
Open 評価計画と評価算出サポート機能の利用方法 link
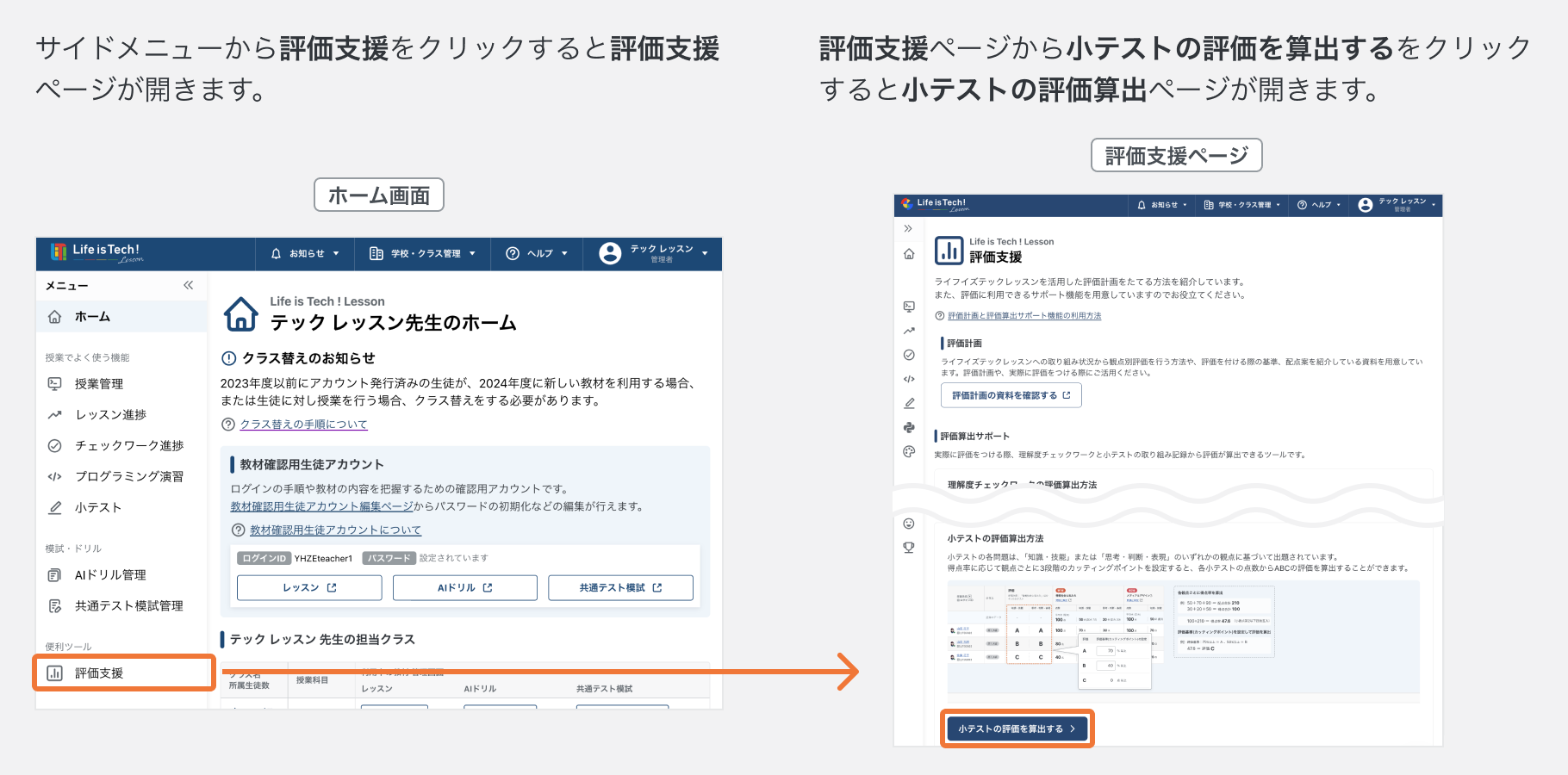pyautogui.click(x=1024, y=316)
